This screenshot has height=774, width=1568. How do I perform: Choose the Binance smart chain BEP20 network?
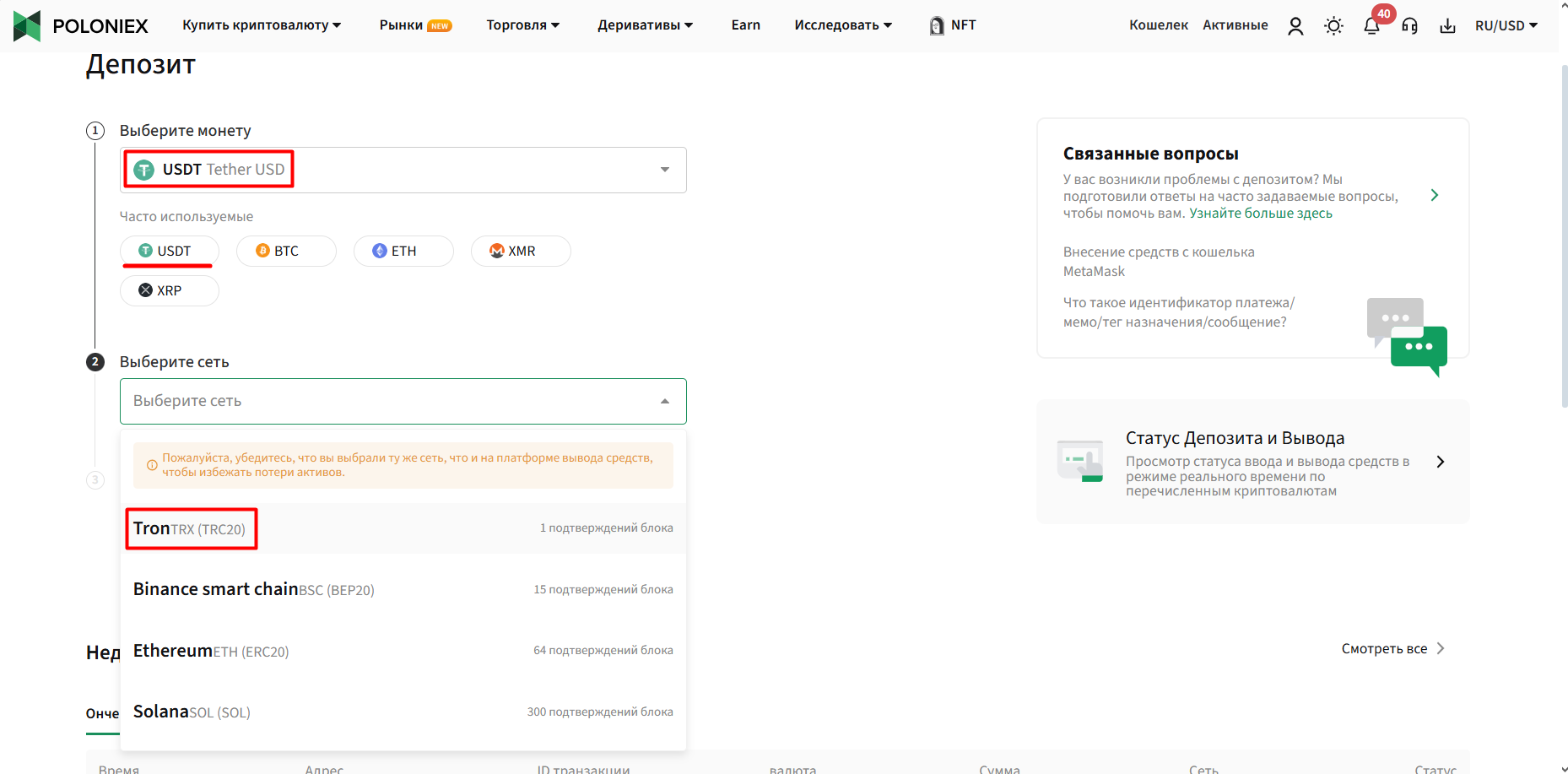(x=403, y=589)
